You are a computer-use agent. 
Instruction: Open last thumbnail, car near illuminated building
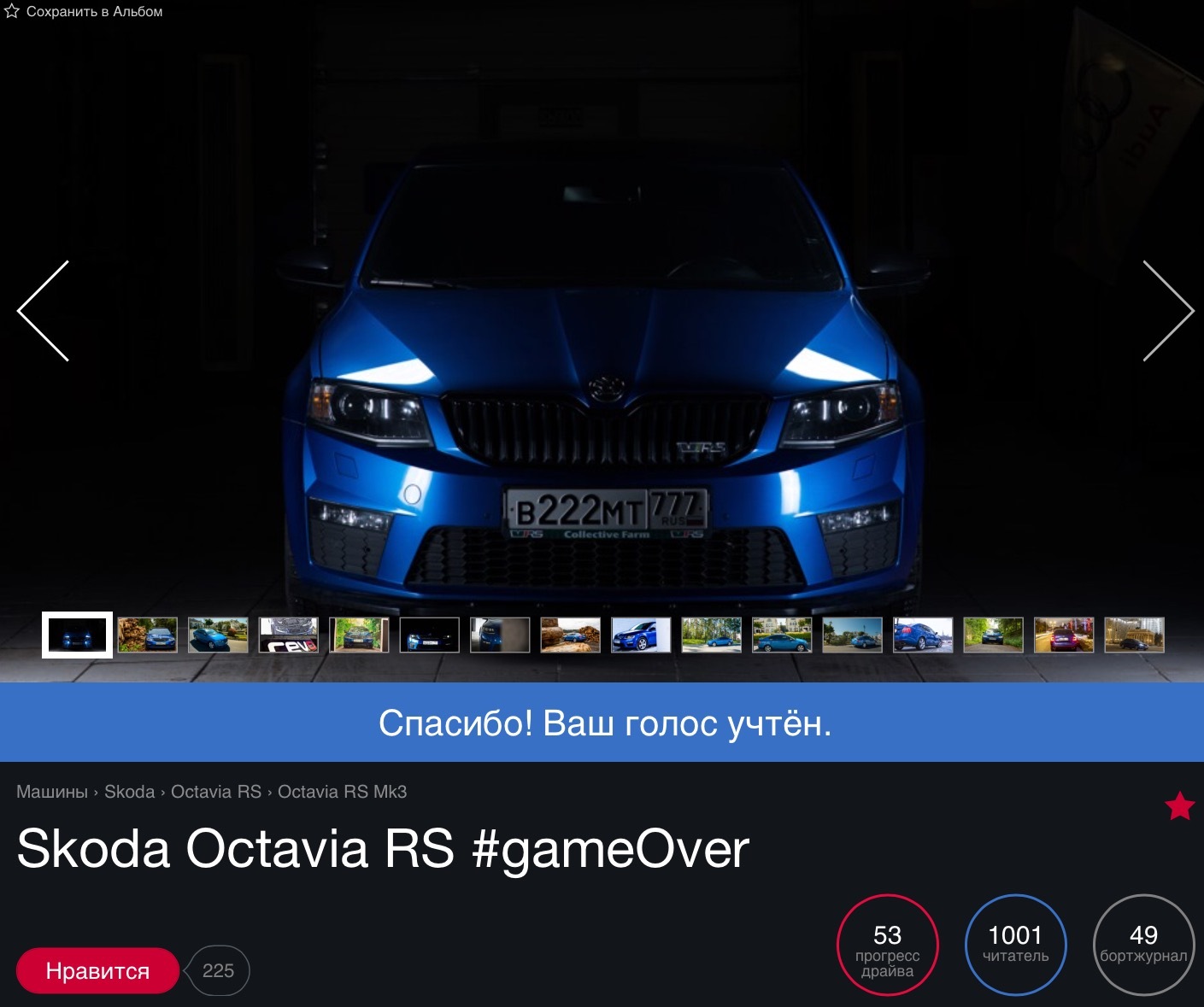(1134, 635)
